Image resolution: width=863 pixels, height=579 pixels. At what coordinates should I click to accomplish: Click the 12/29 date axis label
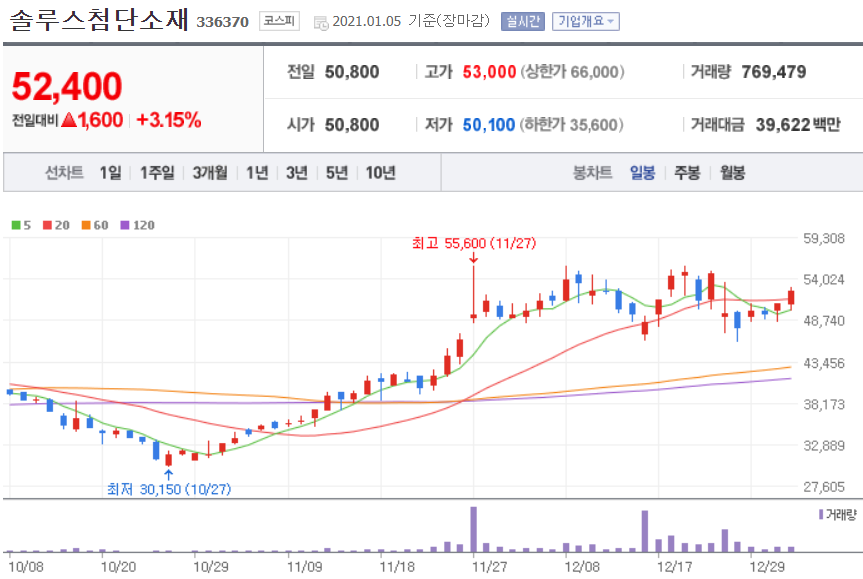click(x=767, y=567)
